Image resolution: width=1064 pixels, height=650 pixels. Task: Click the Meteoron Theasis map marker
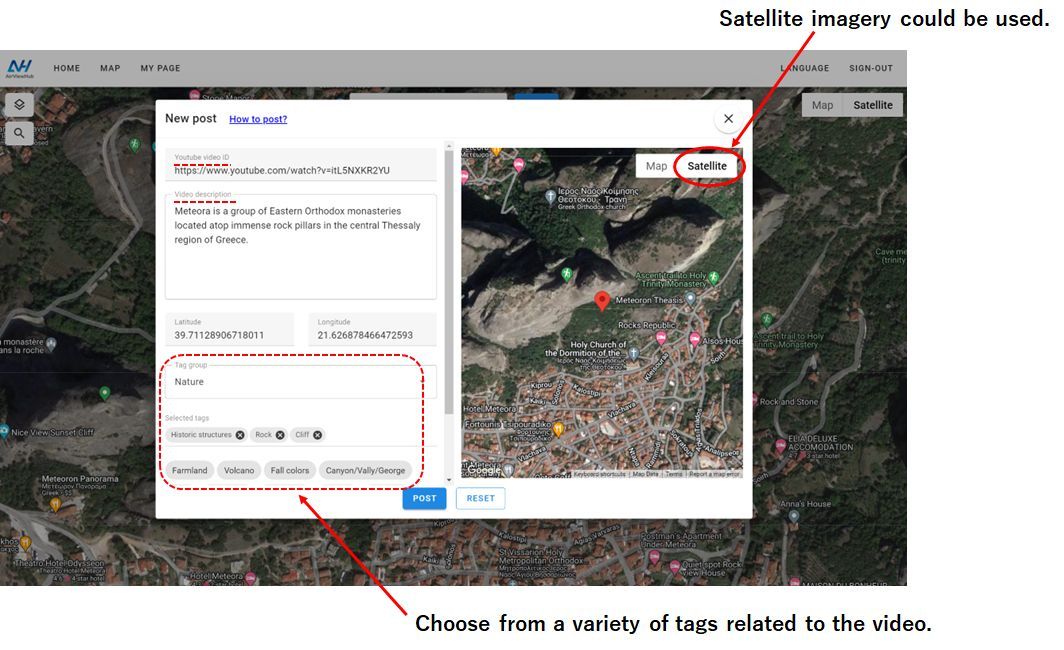pyautogui.click(x=691, y=298)
